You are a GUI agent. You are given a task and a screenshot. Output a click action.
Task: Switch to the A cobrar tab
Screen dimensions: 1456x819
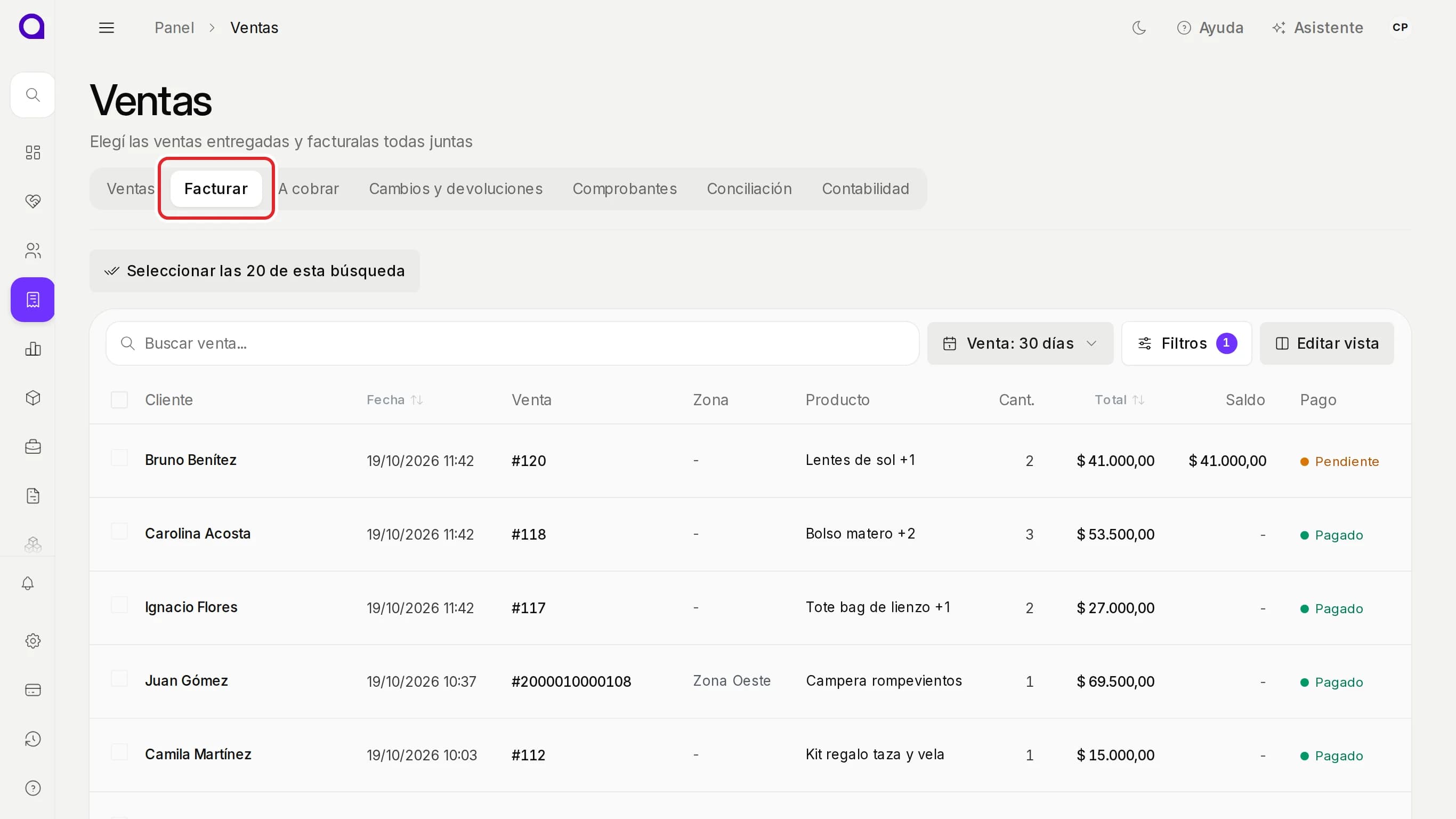coord(309,189)
